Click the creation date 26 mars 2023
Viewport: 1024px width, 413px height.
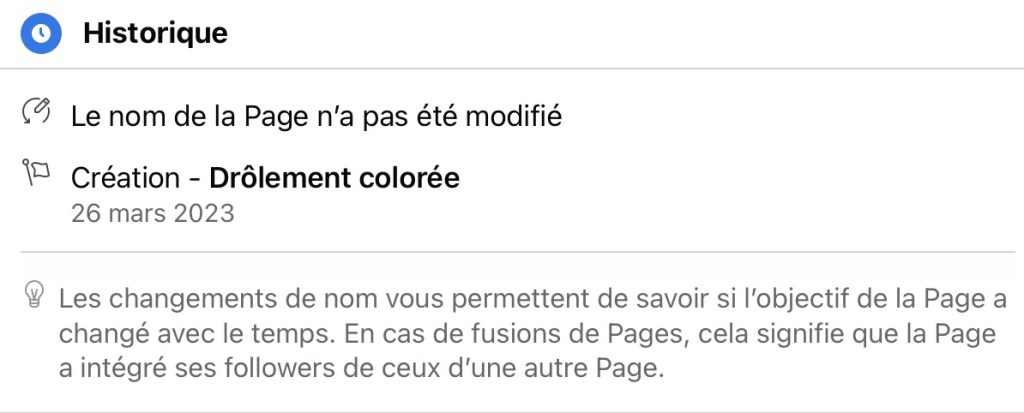(152, 213)
